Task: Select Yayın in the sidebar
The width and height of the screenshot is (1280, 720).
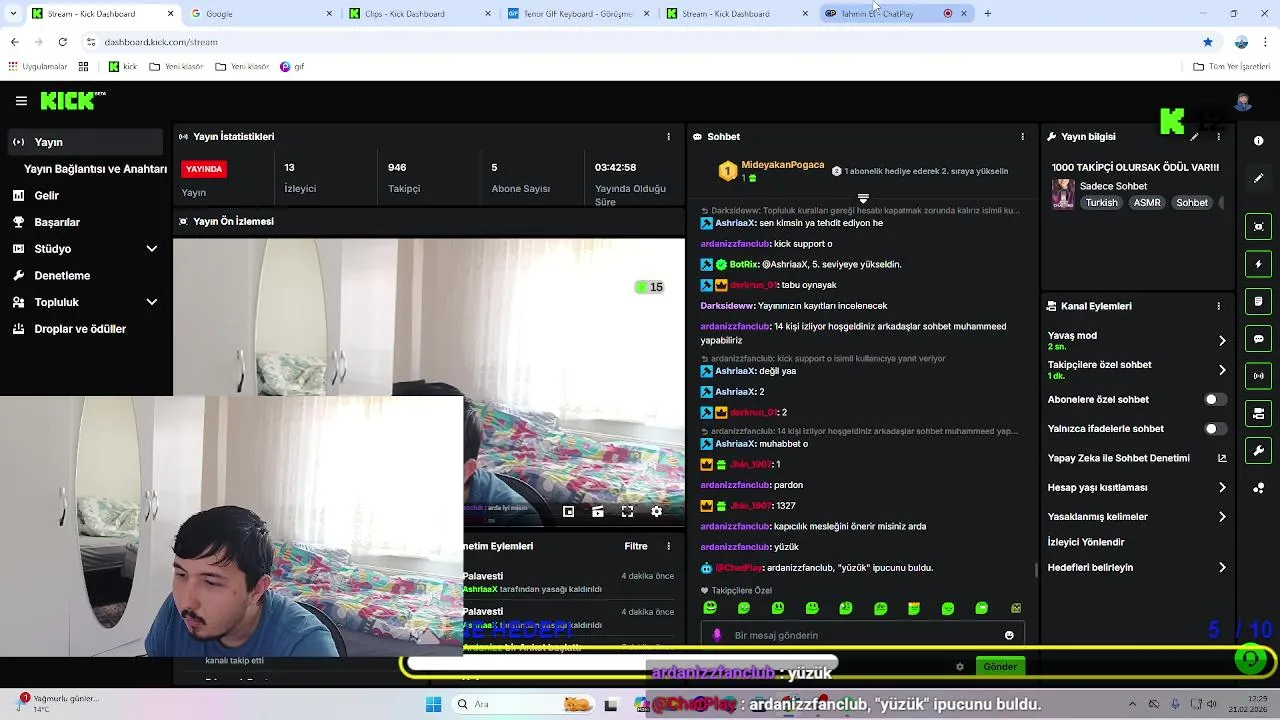Action: tap(85, 142)
